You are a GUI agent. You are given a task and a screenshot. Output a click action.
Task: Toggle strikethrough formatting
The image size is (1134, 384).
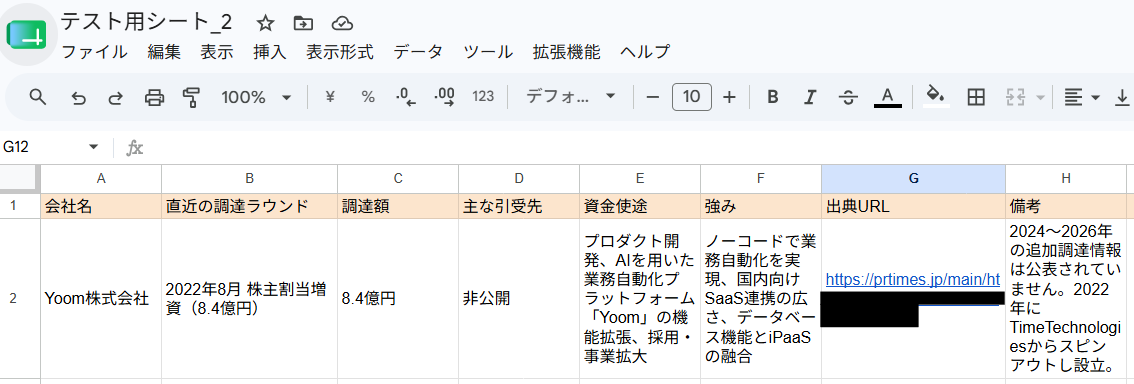(848, 97)
